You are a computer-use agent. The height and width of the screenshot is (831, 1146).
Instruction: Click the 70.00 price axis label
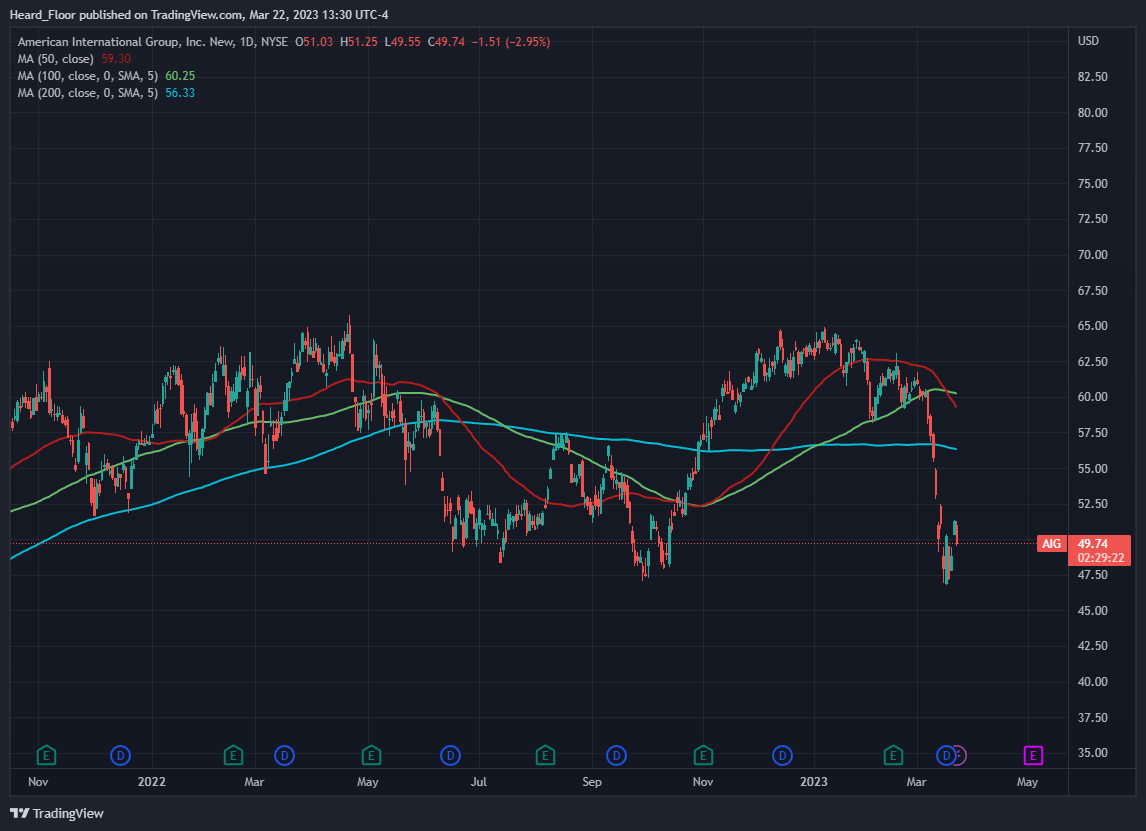[1093, 254]
